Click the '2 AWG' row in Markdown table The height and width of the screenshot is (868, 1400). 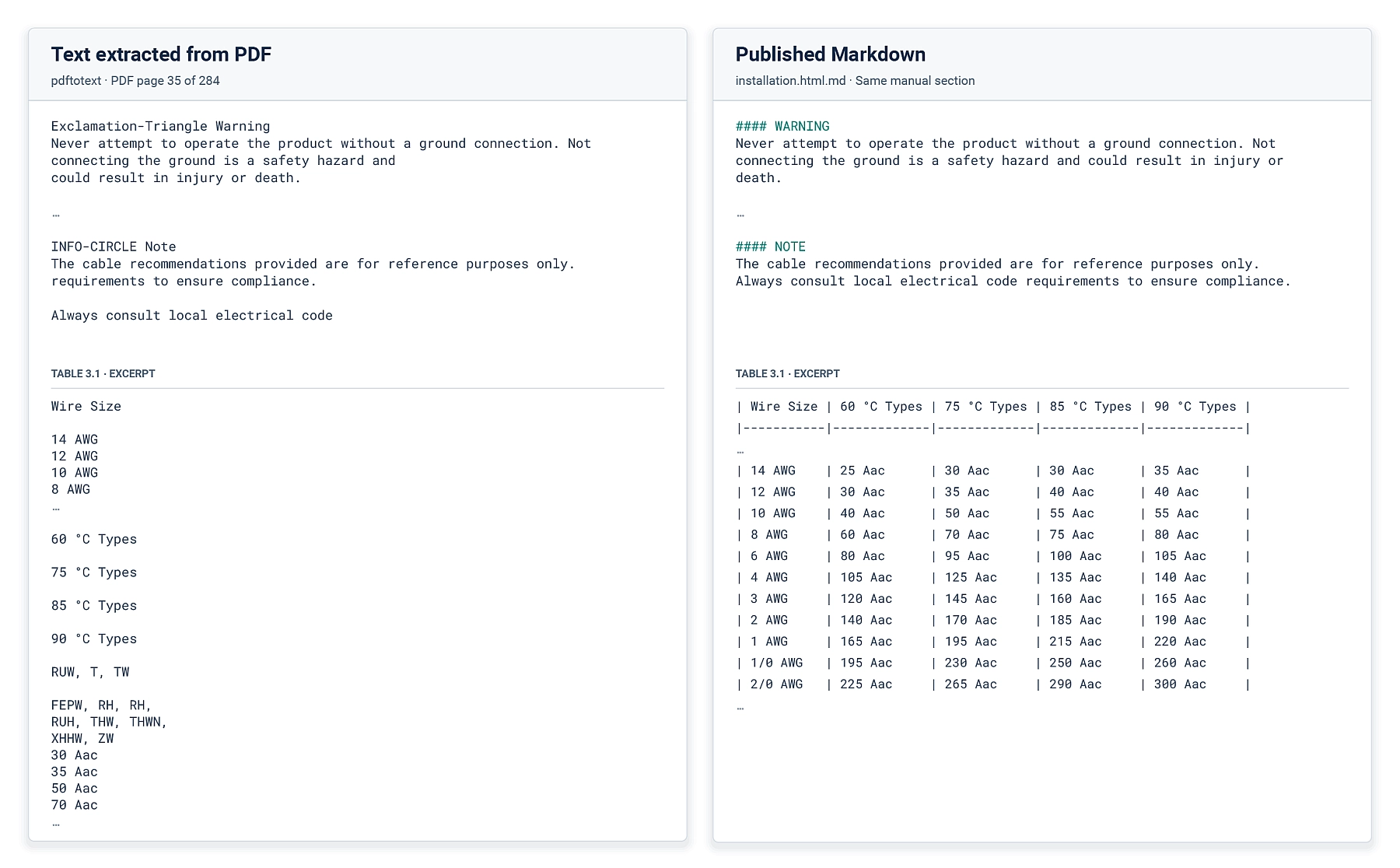point(993,620)
